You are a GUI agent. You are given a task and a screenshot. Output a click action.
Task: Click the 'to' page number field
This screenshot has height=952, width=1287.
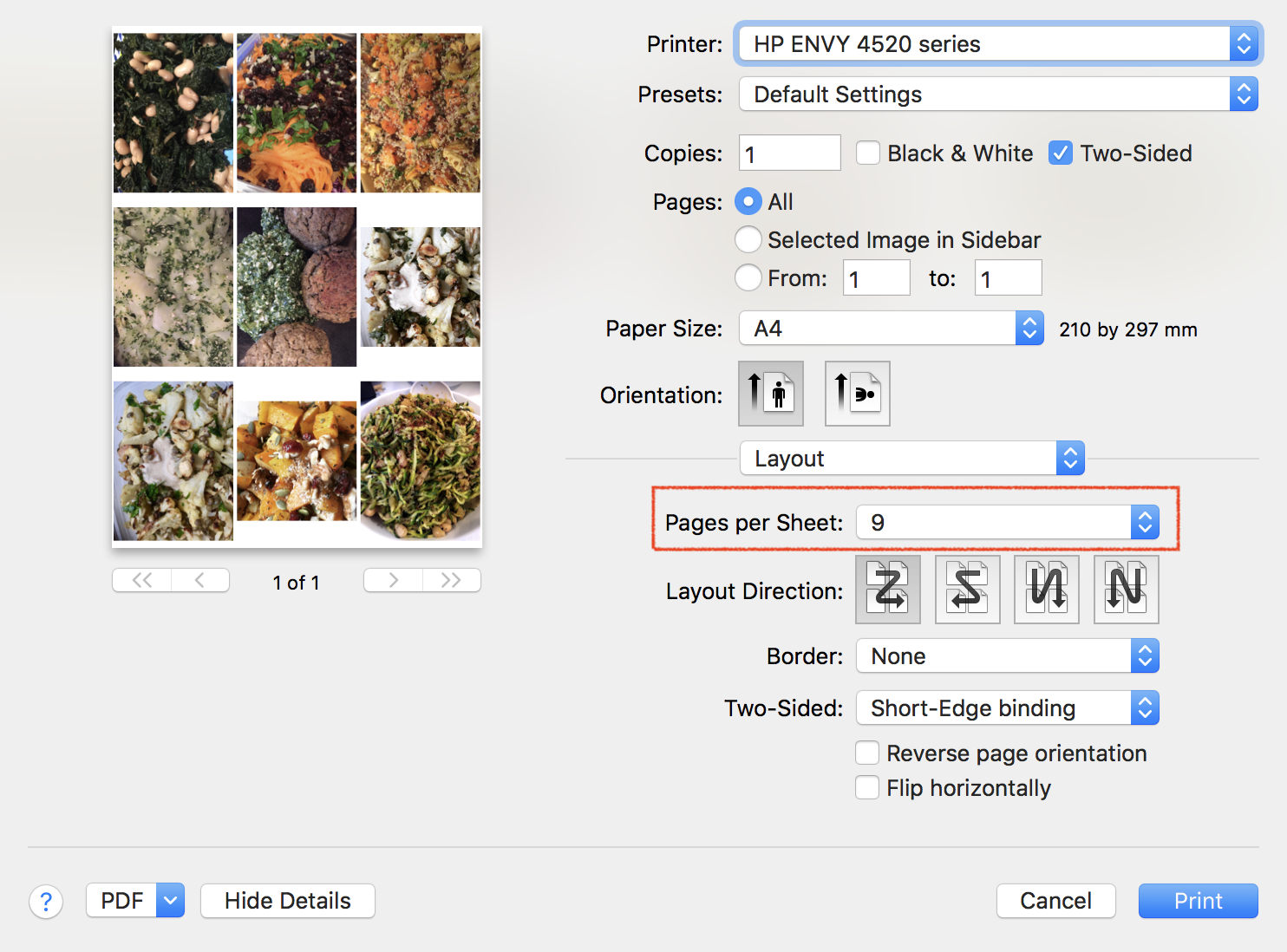coord(1009,278)
